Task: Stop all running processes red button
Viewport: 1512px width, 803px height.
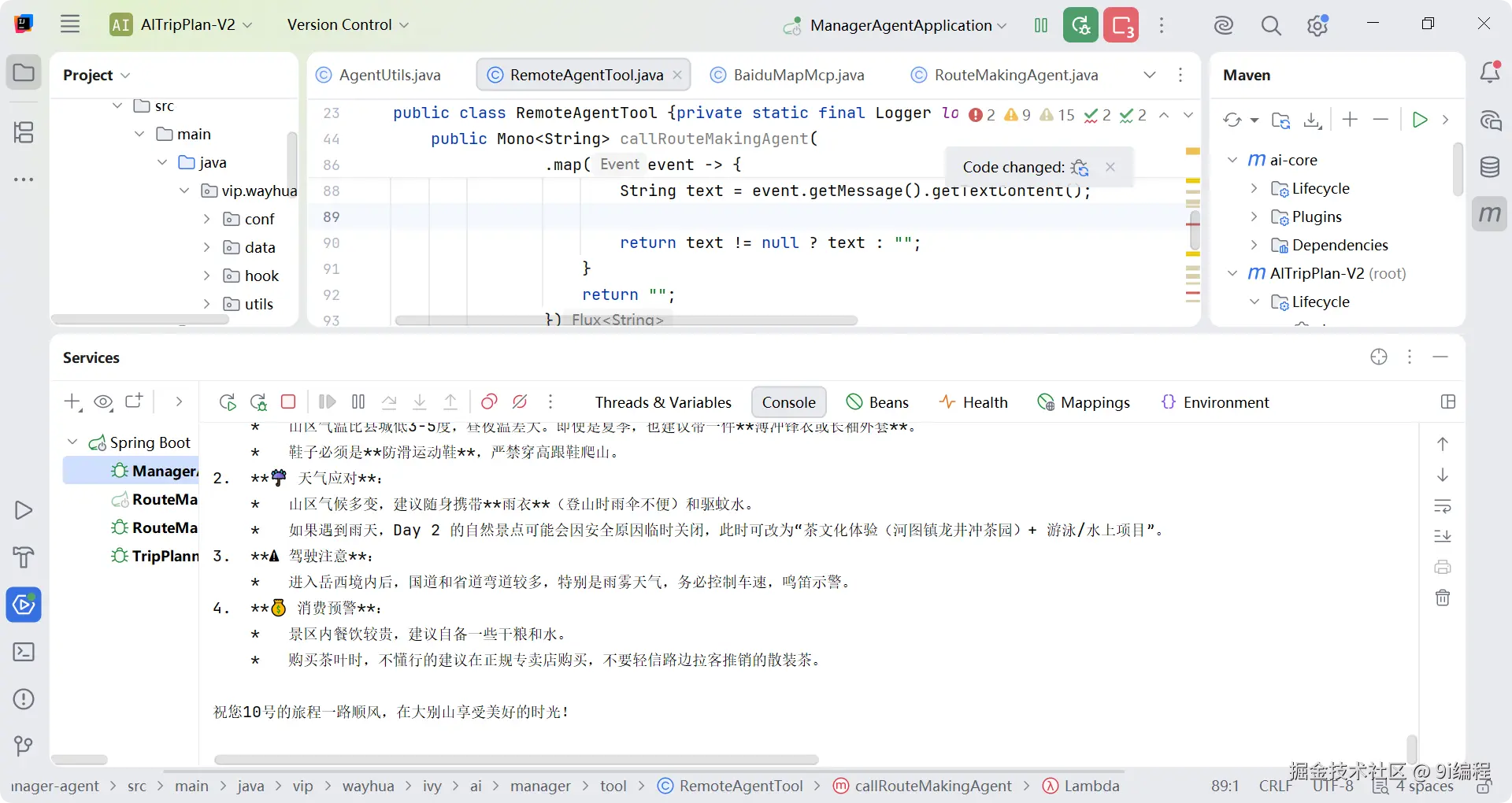Action: [x=1121, y=25]
